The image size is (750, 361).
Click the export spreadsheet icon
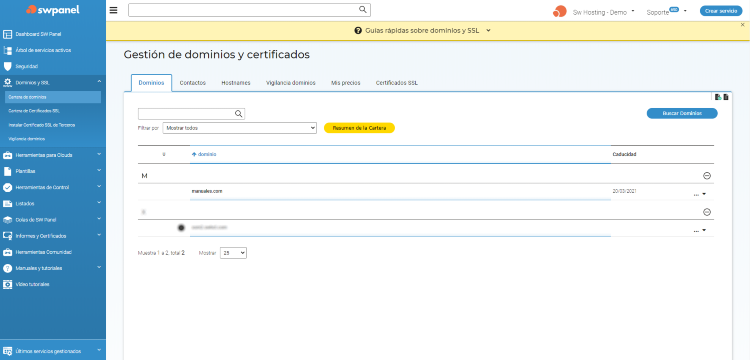(x=717, y=97)
